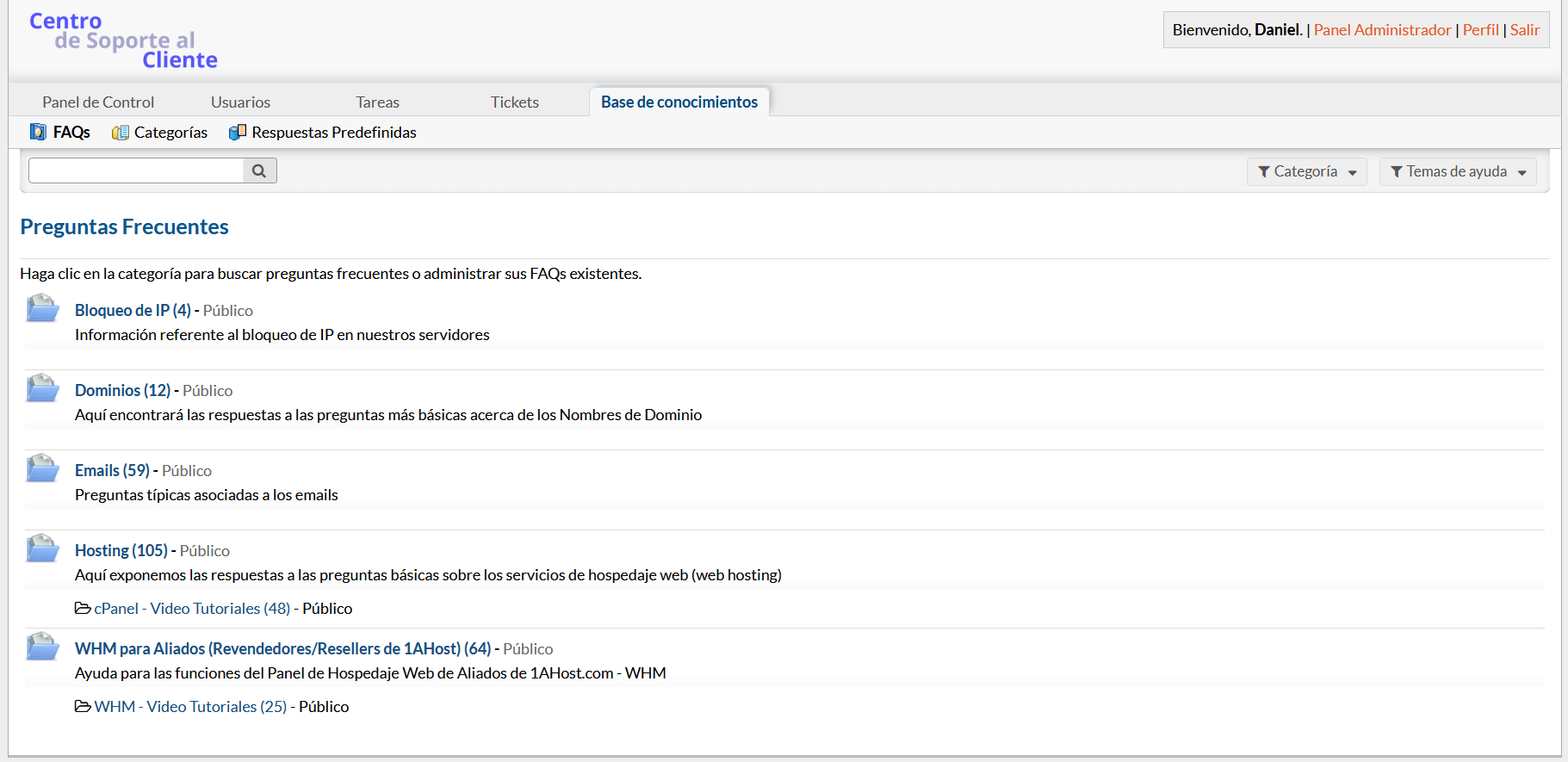Open cPanel - Video Tutoriales subcategory
Viewport: 1568px width, 762px height.
(x=192, y=608)
